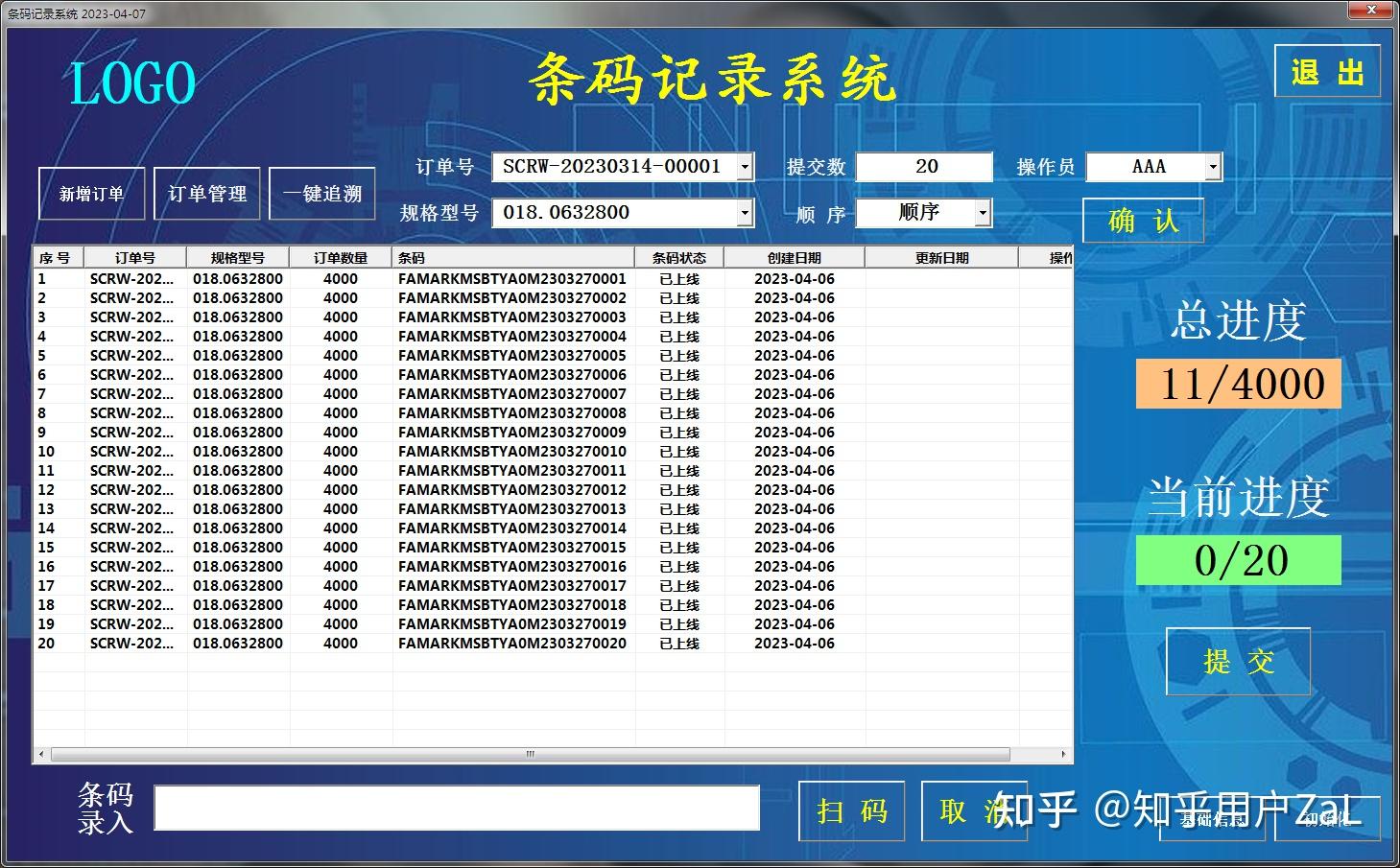The width and height of the screenshot is (1400, 868).
Task: Click the 规格型号 column header
Action: pos(238,257)
